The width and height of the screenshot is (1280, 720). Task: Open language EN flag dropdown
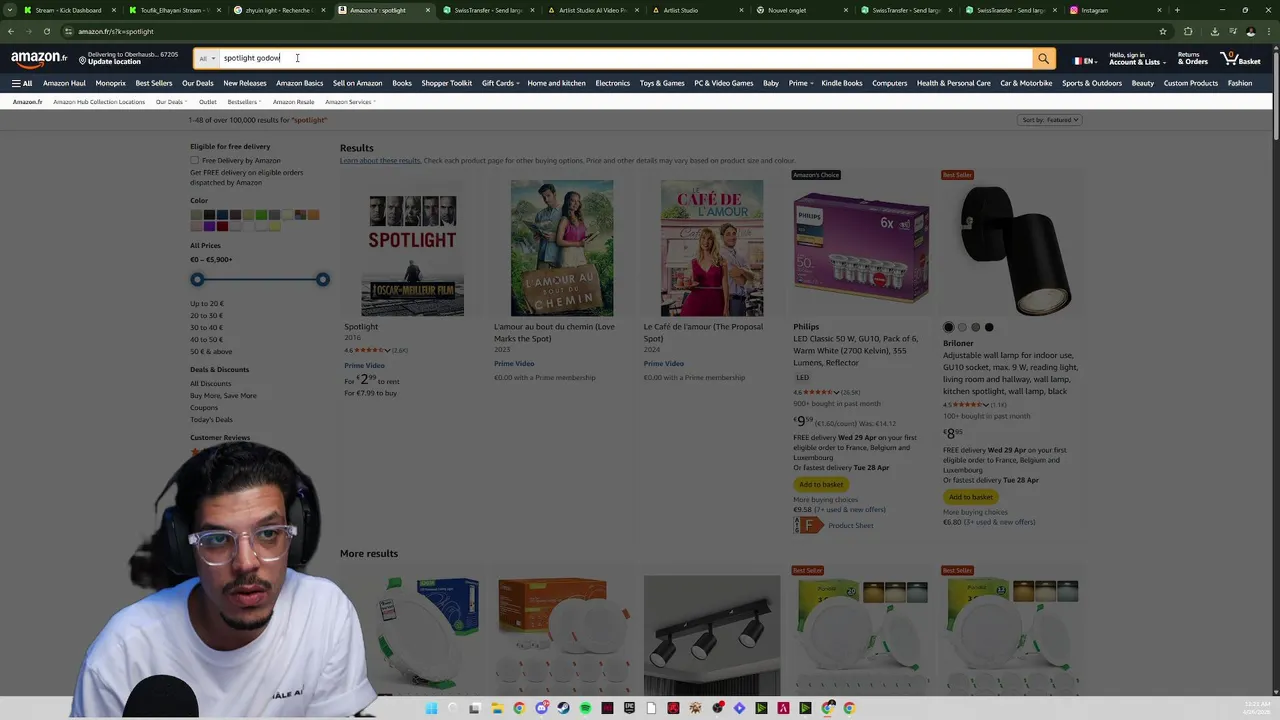tap(1084, 60)
